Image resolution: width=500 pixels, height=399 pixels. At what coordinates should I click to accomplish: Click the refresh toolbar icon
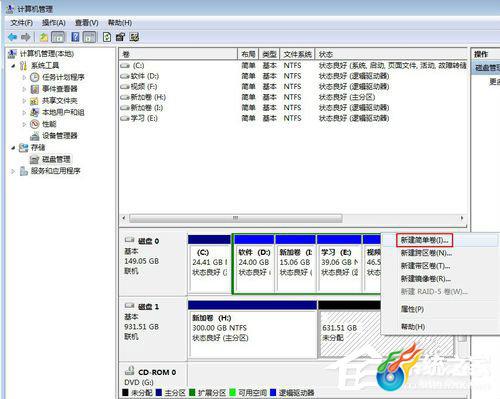coord(107,37)
